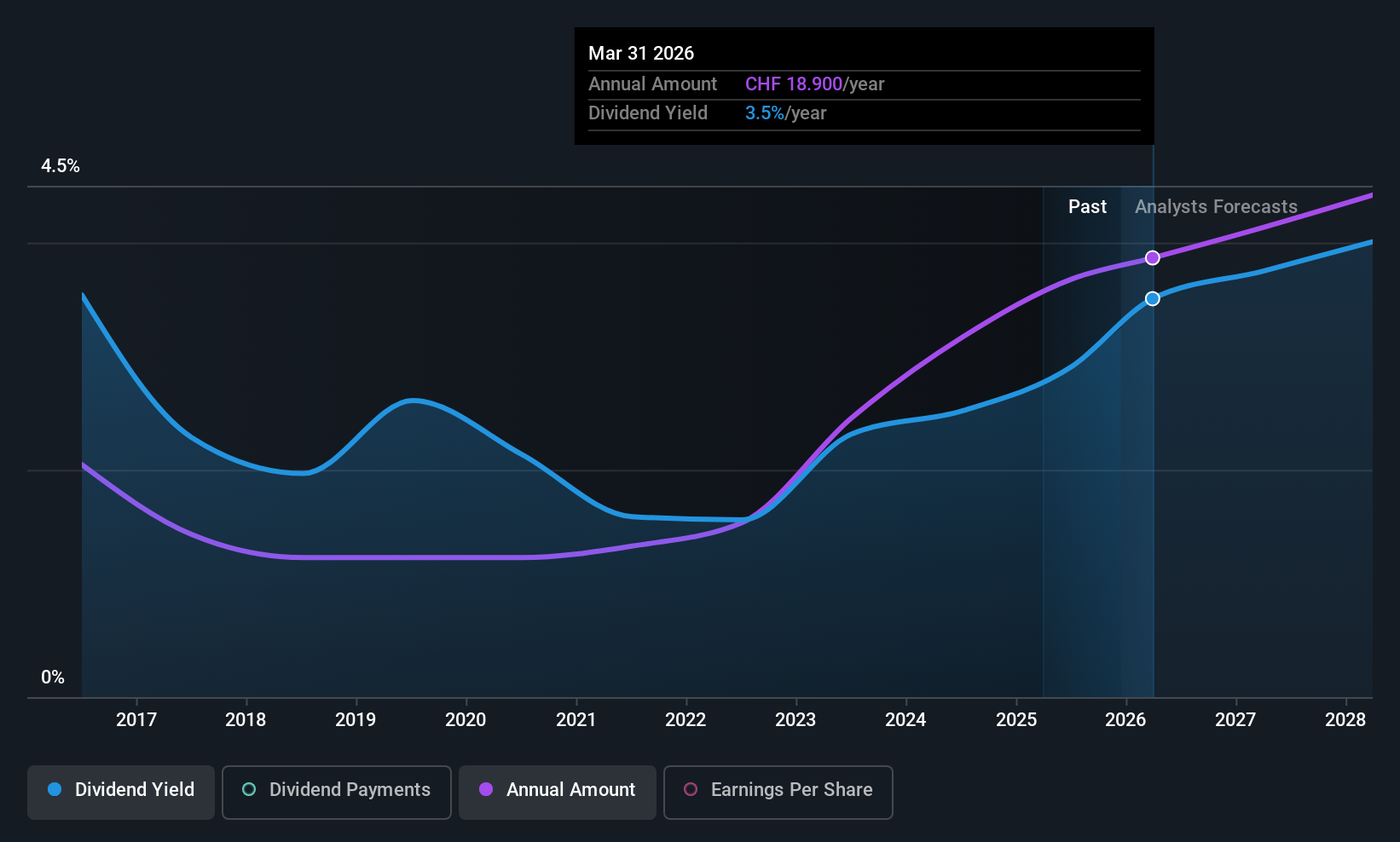Toggle the Dividend Yield series visibility
Viewport: 1400px width, 842px height.
tap(120, 790)
